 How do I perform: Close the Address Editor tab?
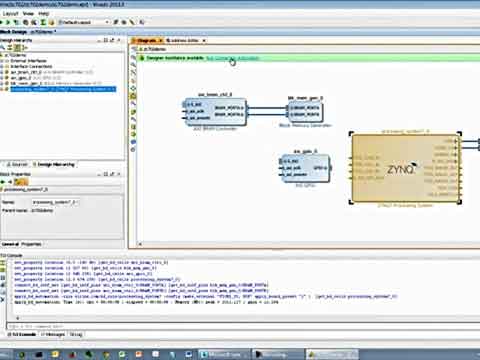204,41
